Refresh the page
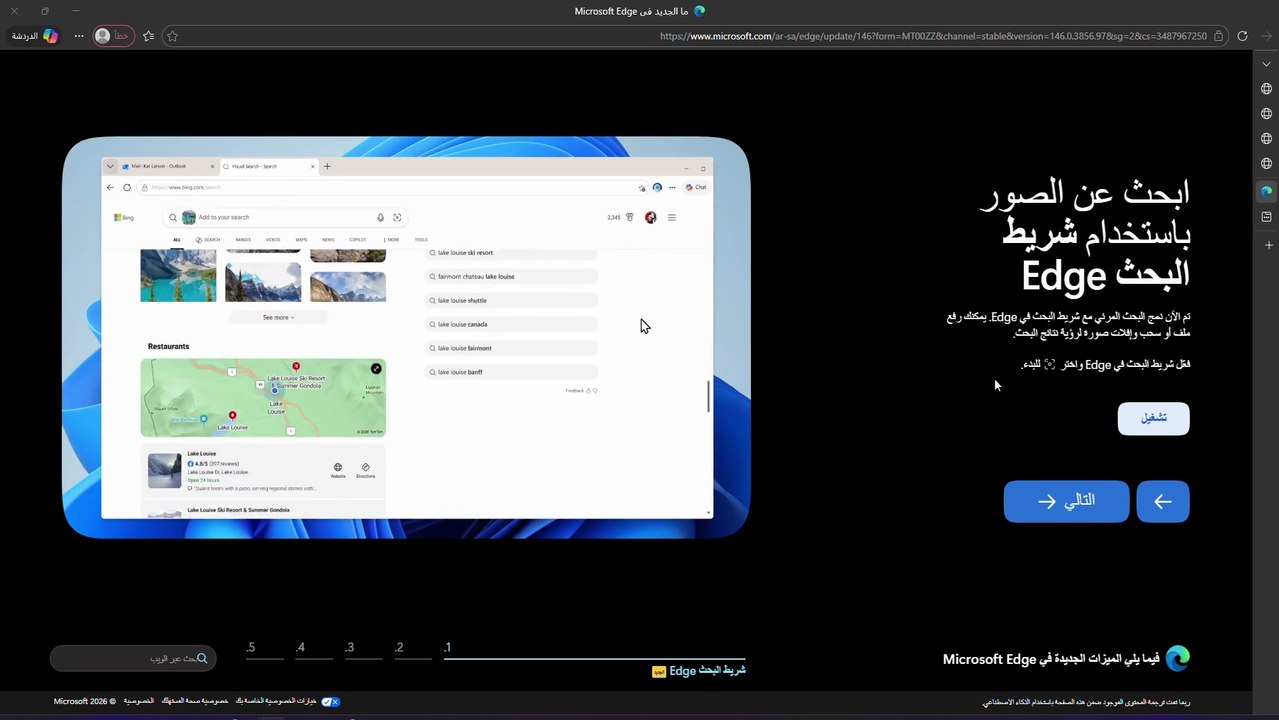Screen dimensions: 1279x720 tap(1242, 36)
